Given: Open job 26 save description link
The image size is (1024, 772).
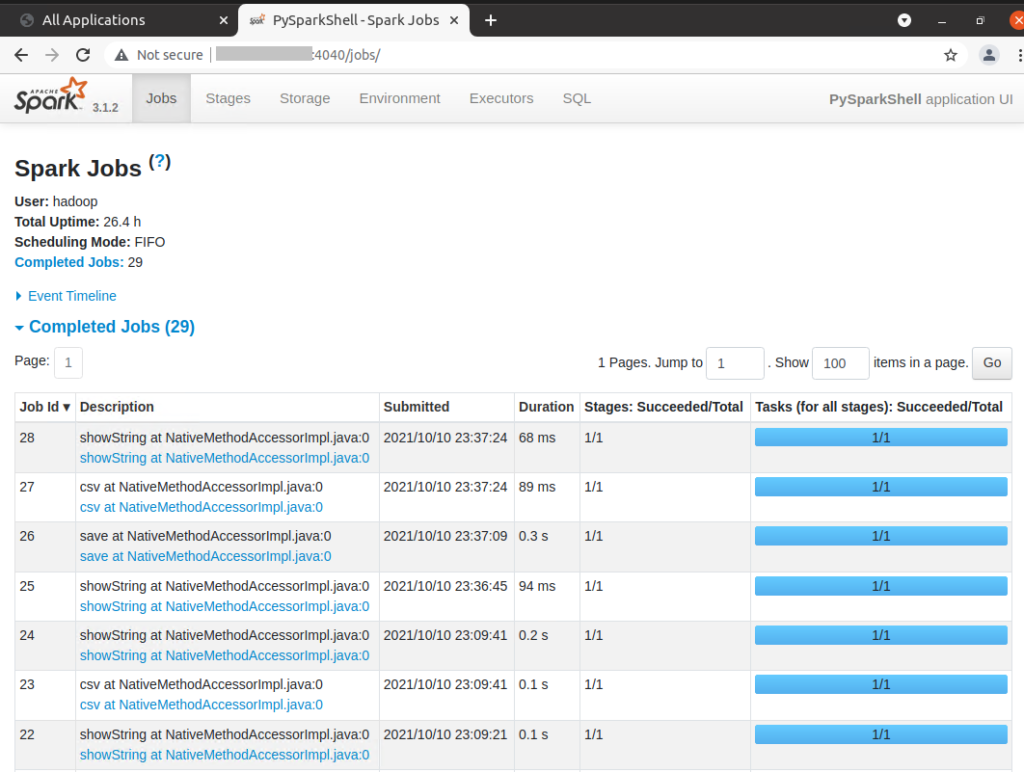Looking at the screenshot, I should click(x=205, y=556).
